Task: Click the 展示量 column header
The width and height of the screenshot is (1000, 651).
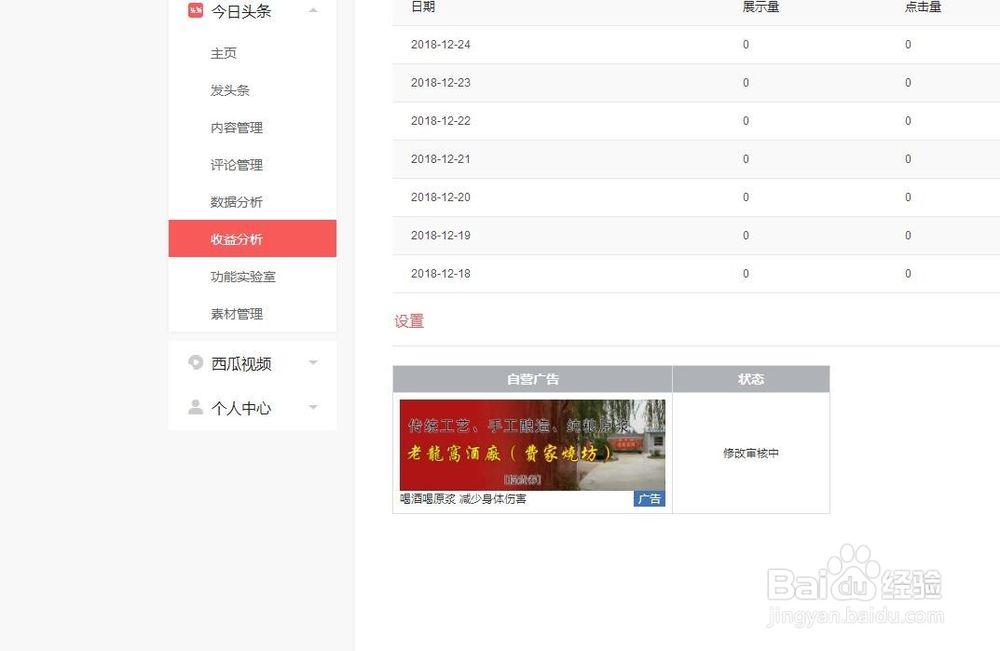Action: pyautogui.click(x=761, y=7)
